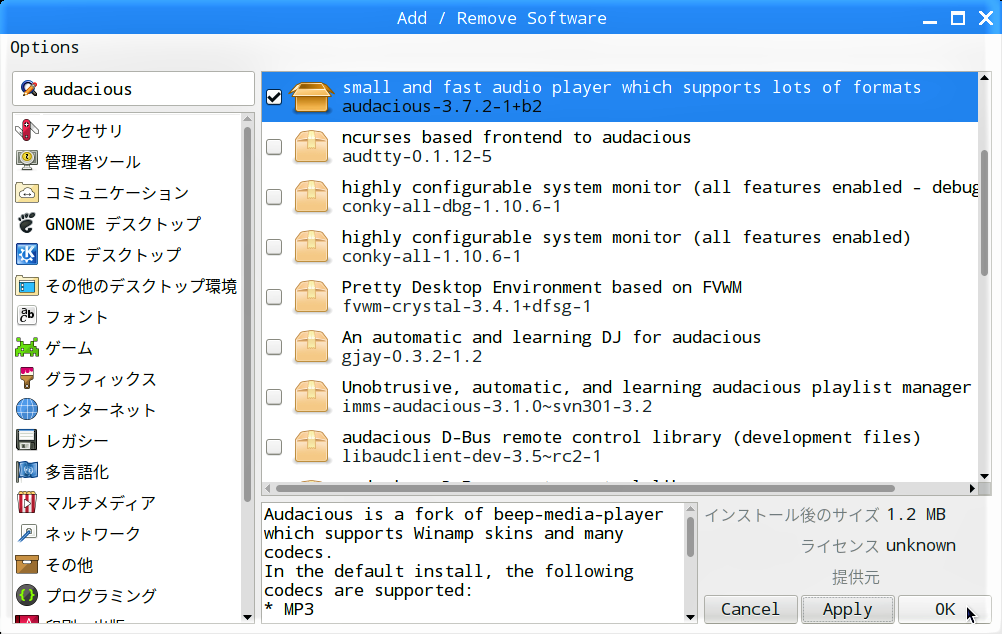Click the category list scroll up arrow

pos(248,119)
